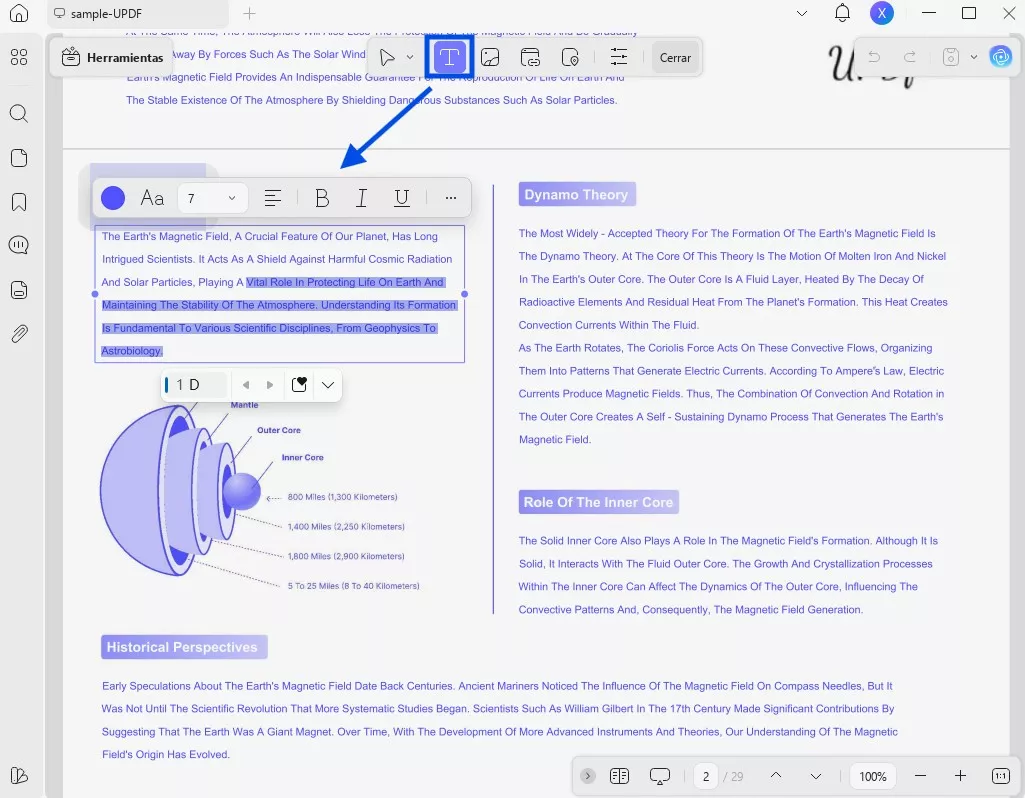Screen dimensions: 1025x798
Task: Open the thumbnails grid sidebar icon
Action: 19,58
